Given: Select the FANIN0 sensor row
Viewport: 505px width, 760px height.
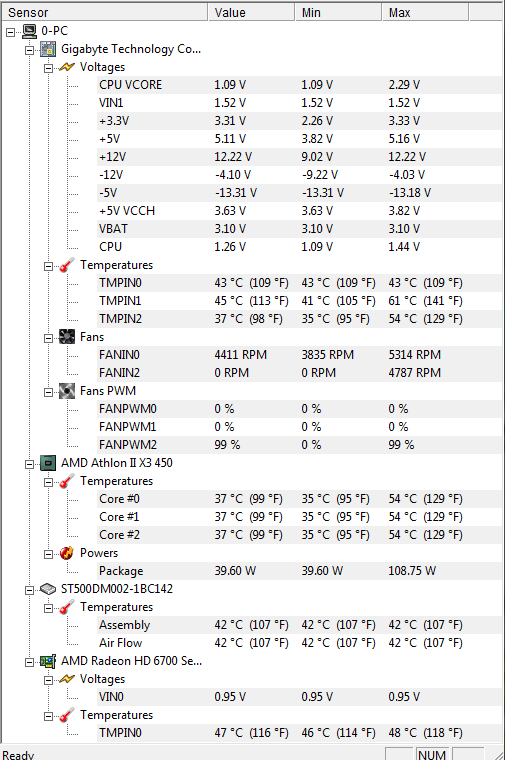Looking at the screenshot, I should pyautogui.click(x=300, y=355).
